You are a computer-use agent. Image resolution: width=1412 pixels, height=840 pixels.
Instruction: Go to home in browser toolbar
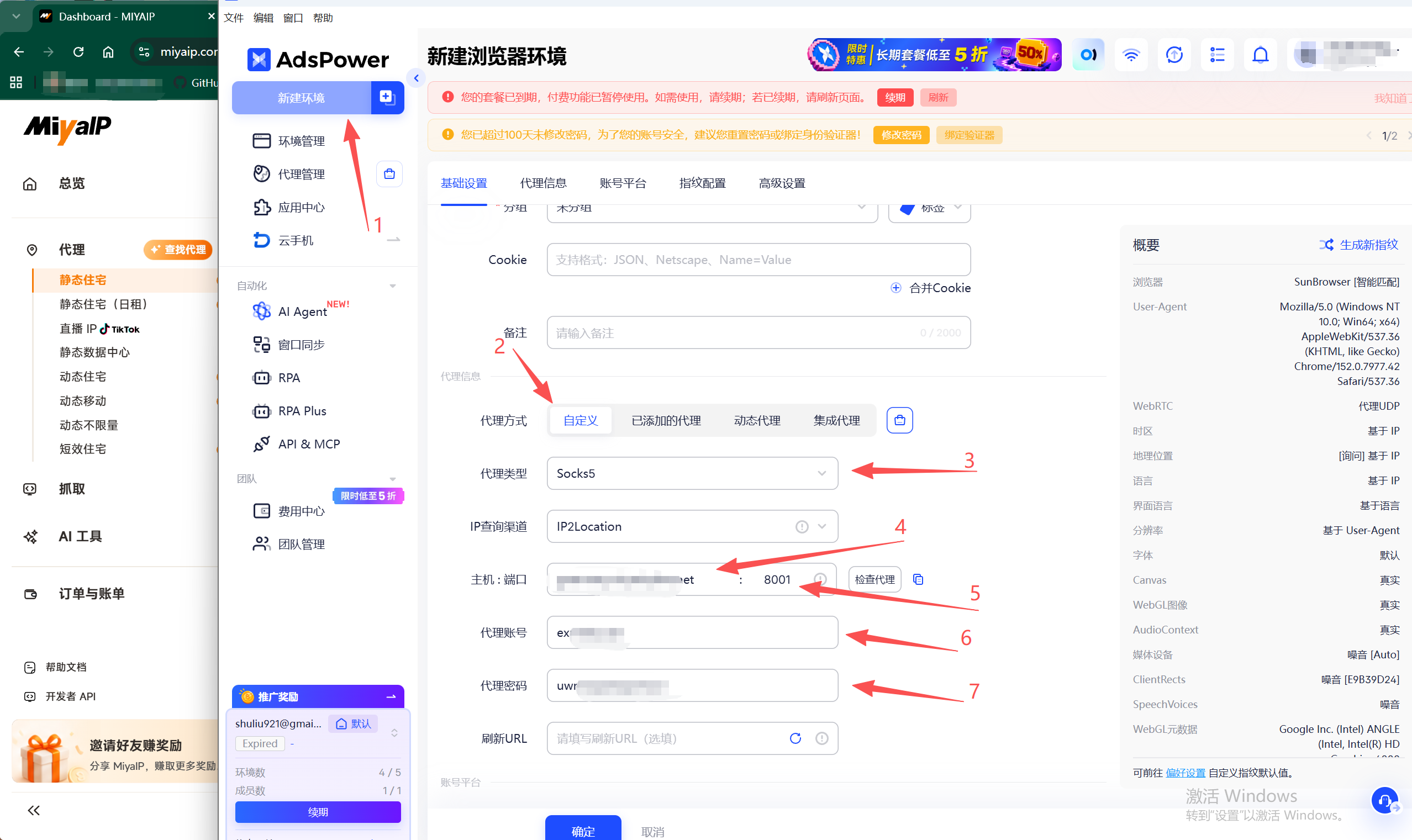[x=108, y=52]
